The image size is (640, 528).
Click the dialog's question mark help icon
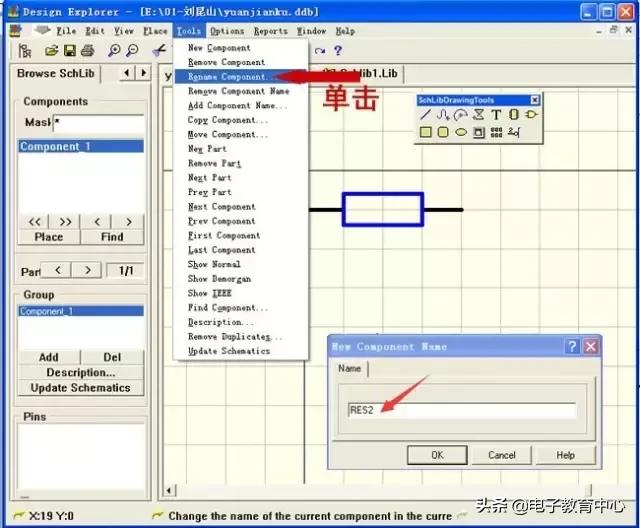click(x=572, y=346)
